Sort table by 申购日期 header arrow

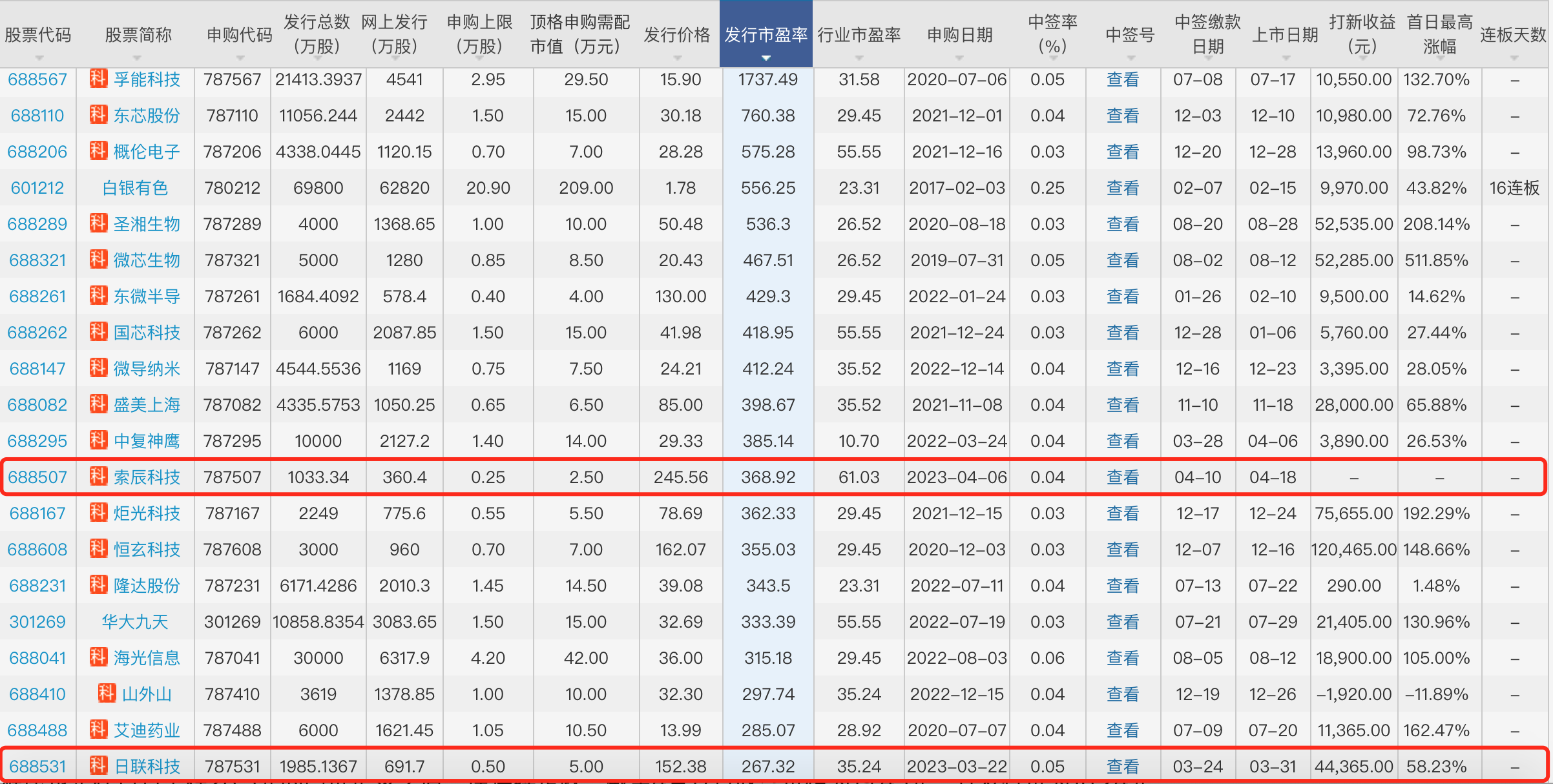(959, 58)
